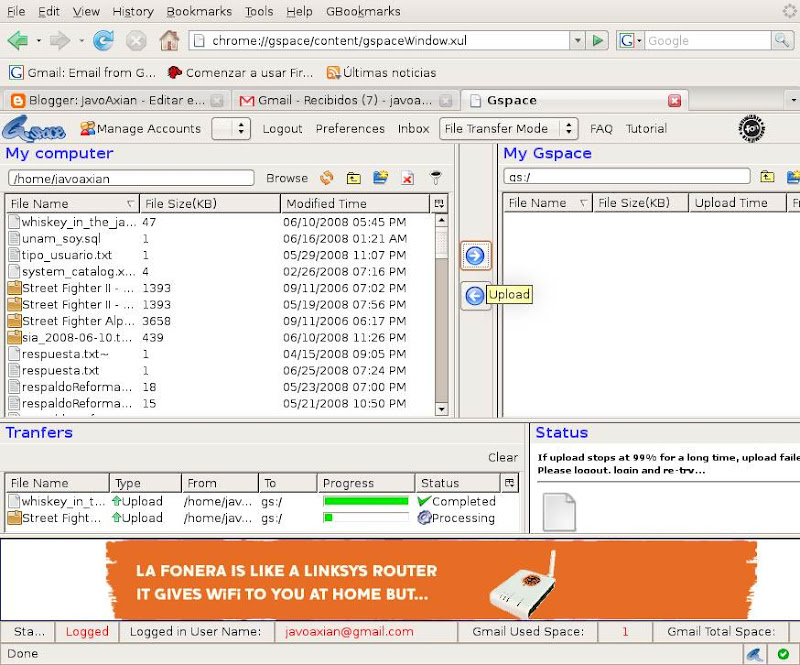Switch to the Blogger: JavoAxian tab

(116, 101)
